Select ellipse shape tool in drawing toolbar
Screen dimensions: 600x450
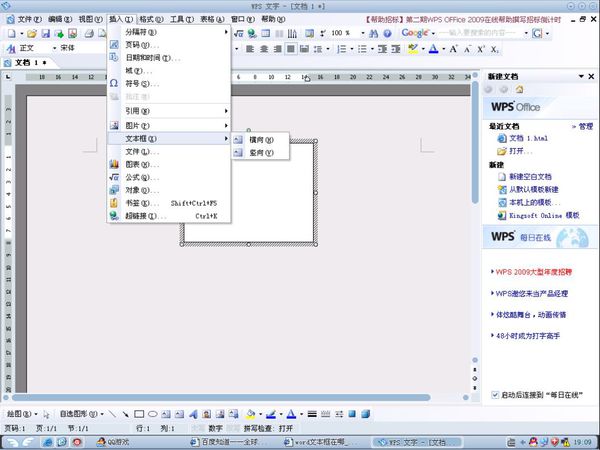(x=152, y=413)
